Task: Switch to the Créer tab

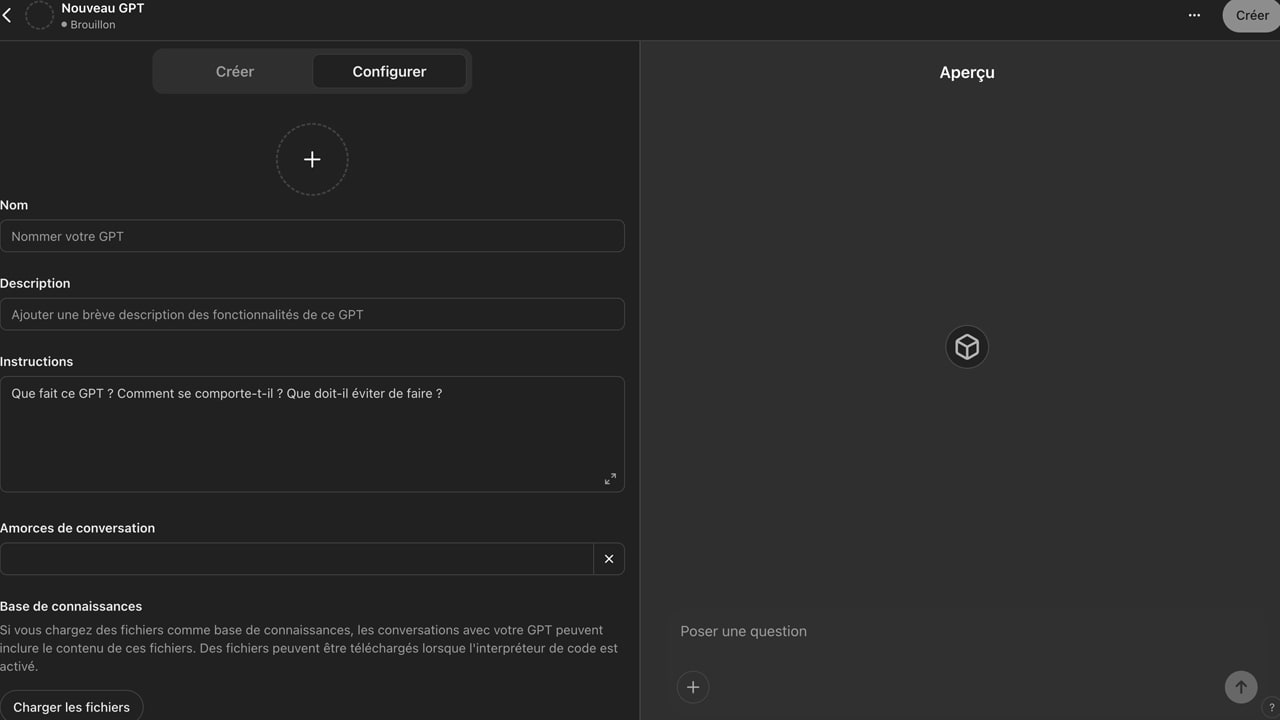Action: (x=235, y=71)
